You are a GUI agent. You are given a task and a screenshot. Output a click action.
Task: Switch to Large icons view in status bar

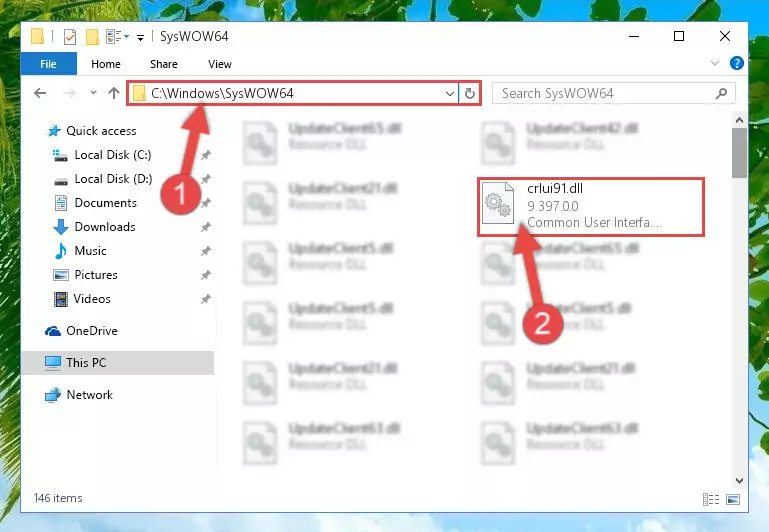pos(733,499)
